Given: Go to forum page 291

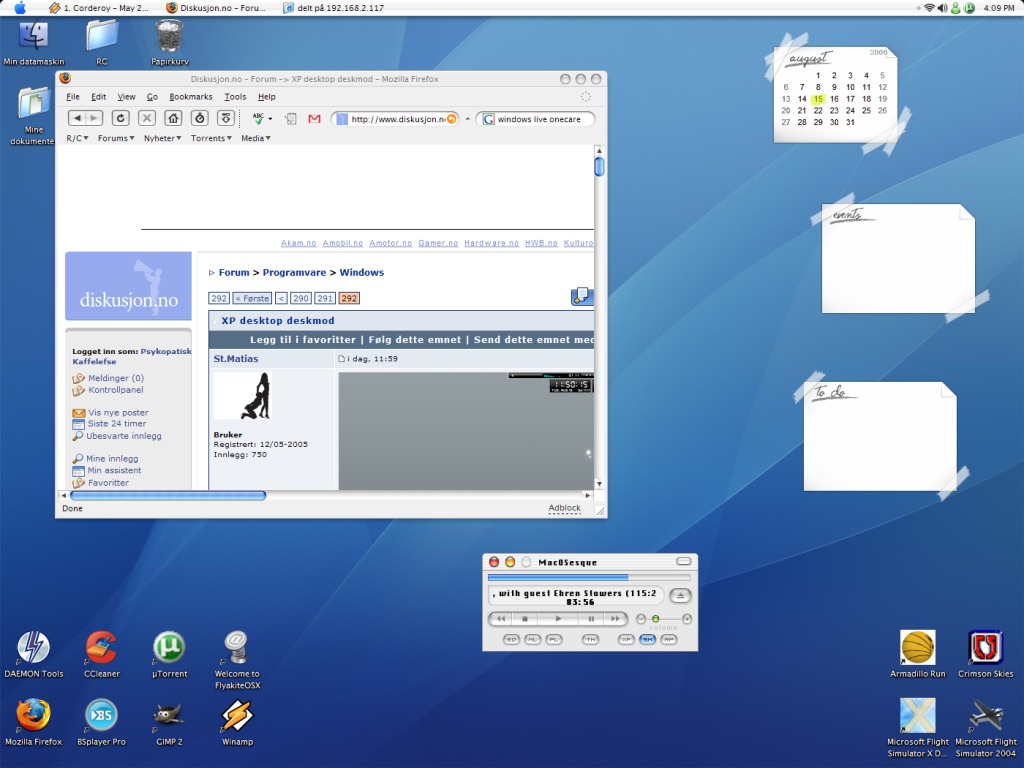Looking at the screenshot, I should tap(325, 298).
